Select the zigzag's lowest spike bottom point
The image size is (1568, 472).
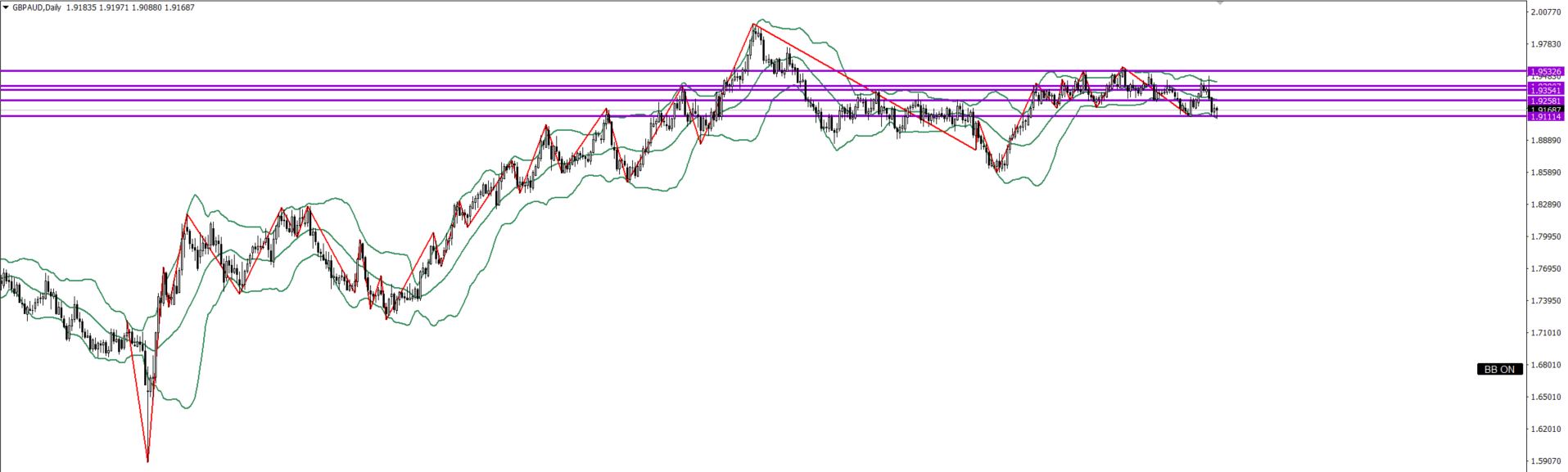147,461
